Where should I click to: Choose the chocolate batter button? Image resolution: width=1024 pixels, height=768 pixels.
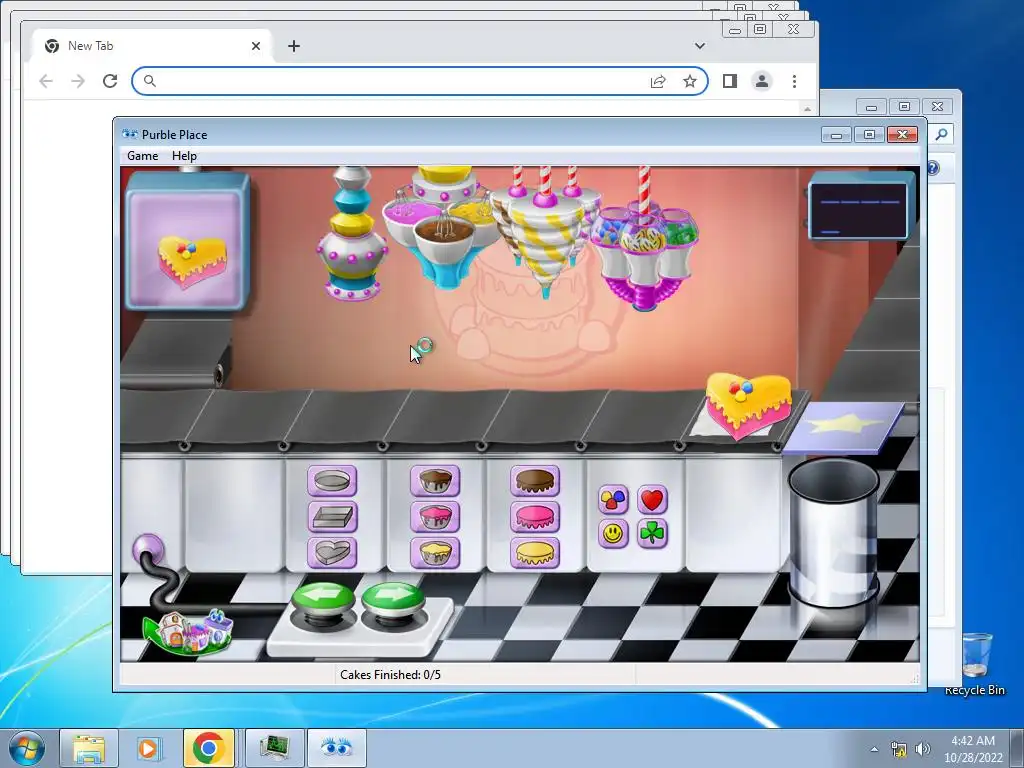[x=435, y=481]
